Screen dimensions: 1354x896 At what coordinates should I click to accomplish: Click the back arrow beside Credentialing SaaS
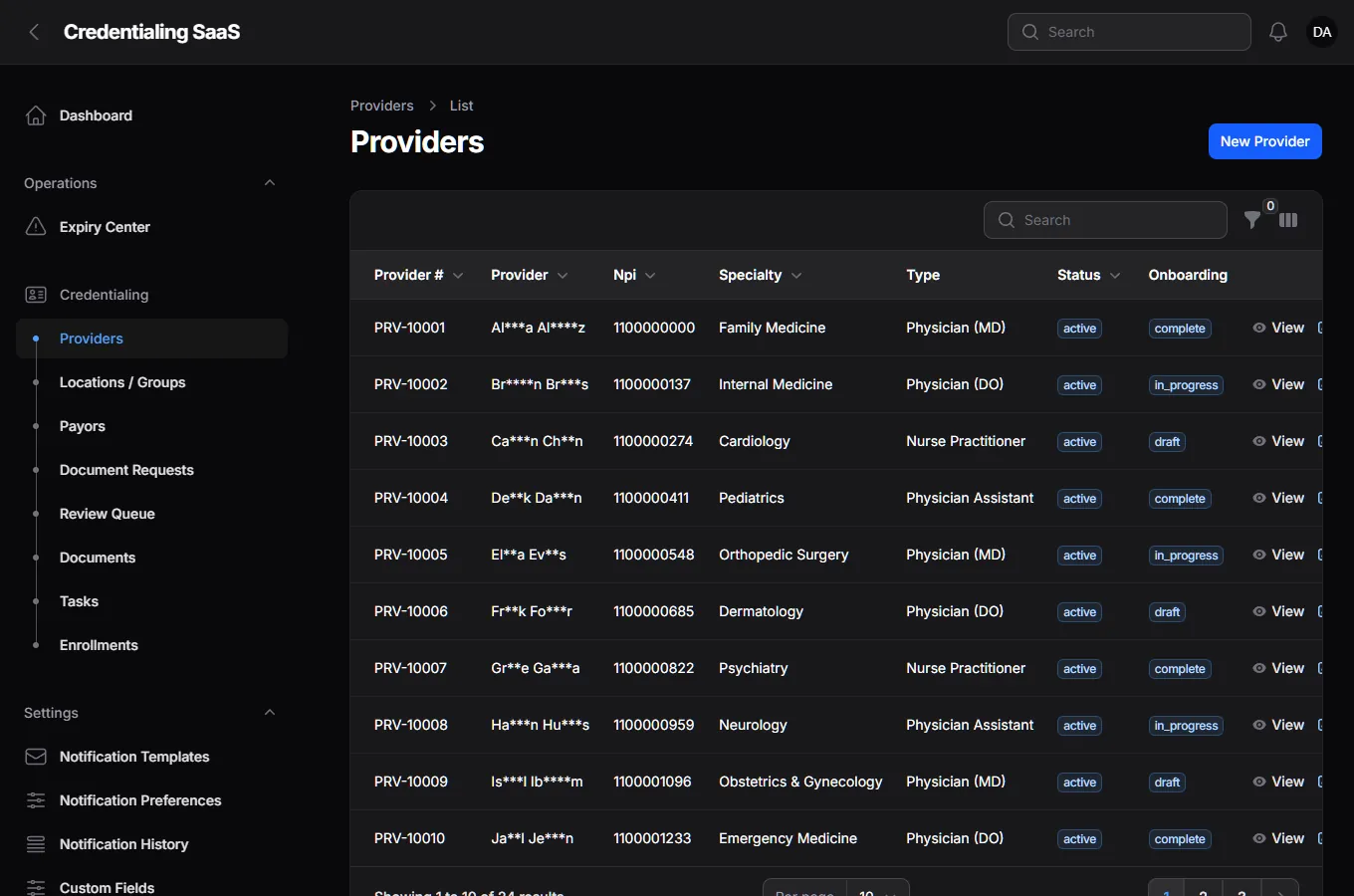click(34, 32)
